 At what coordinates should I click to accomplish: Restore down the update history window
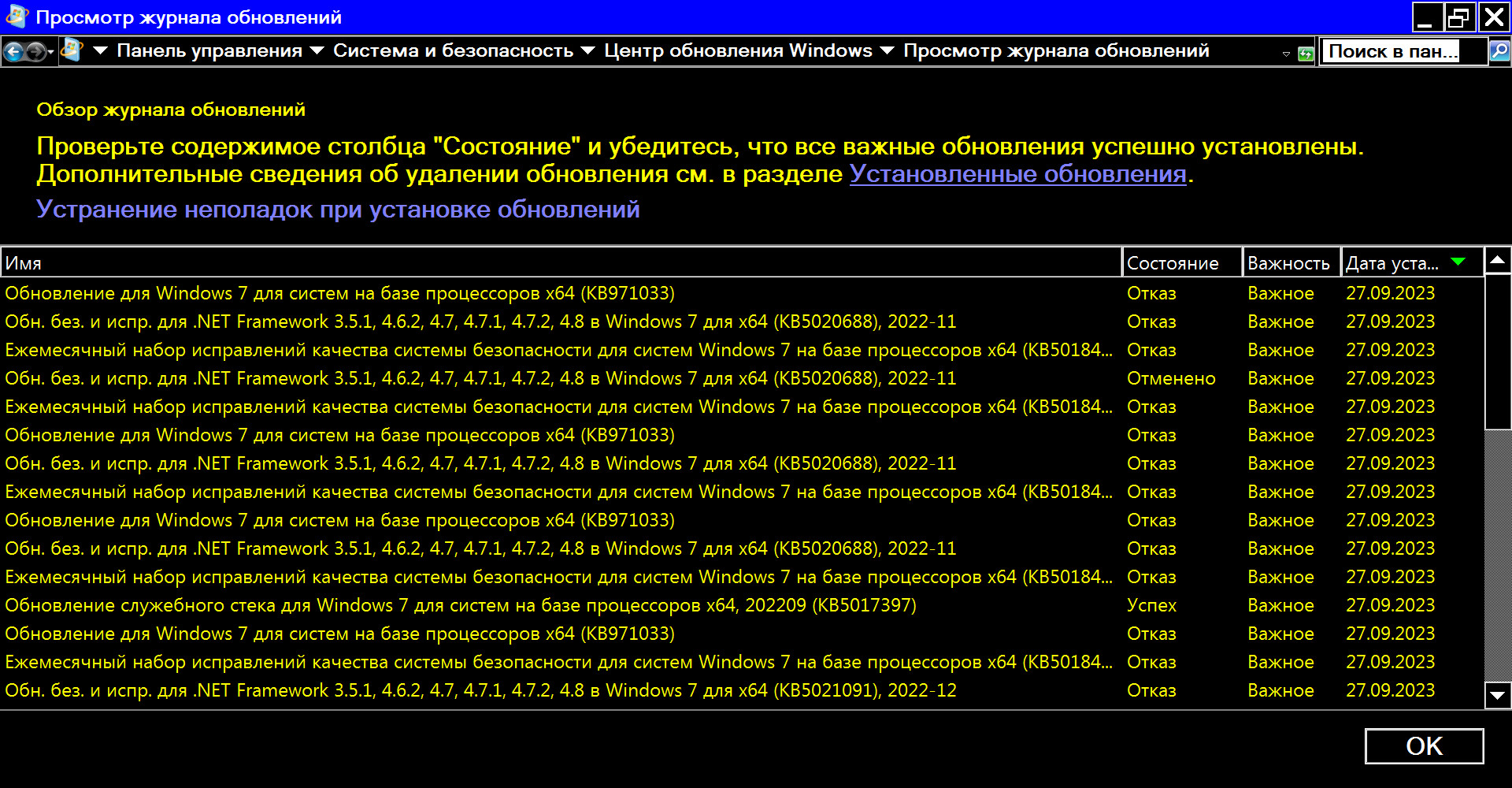pos(1459,17)
